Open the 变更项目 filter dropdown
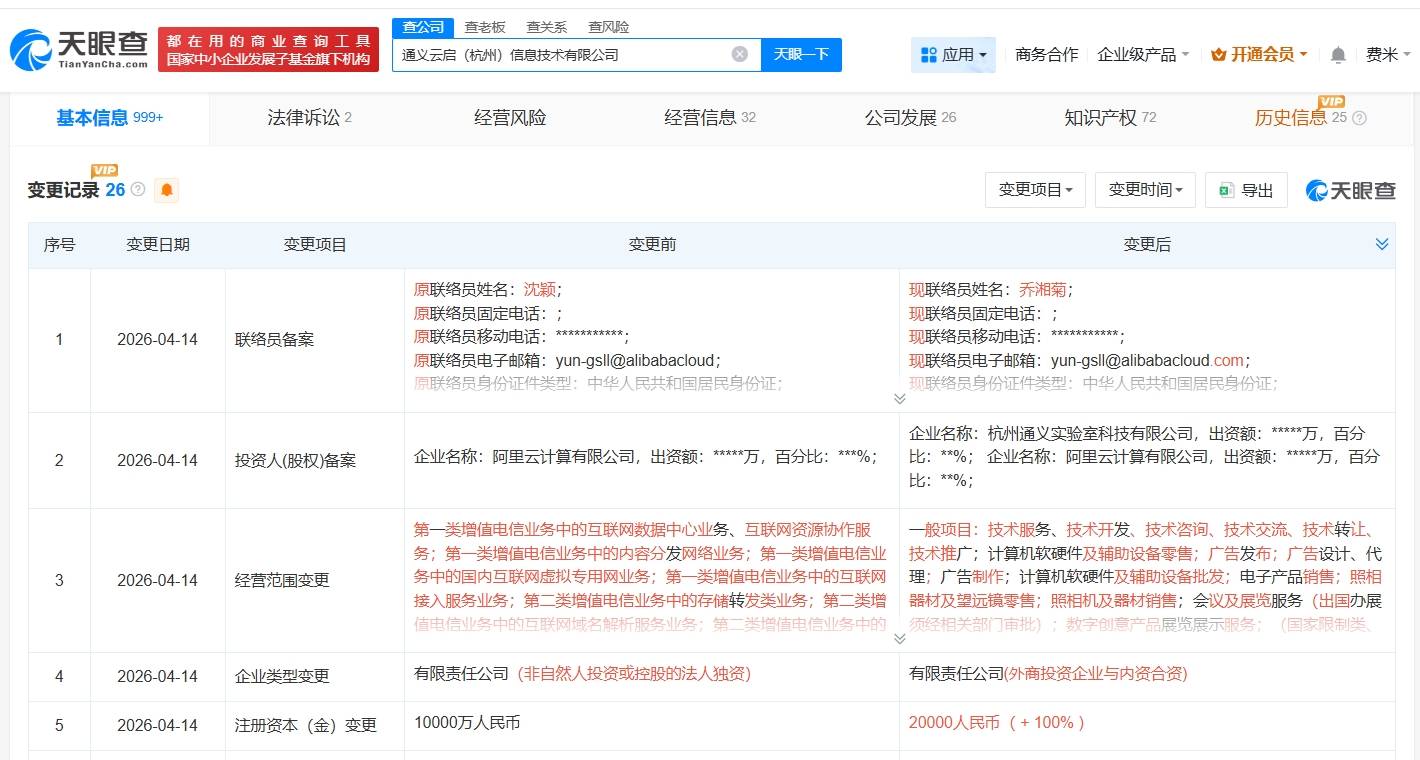The image size is (1420, 760). pyautogui.click(x=1035, y=190)
